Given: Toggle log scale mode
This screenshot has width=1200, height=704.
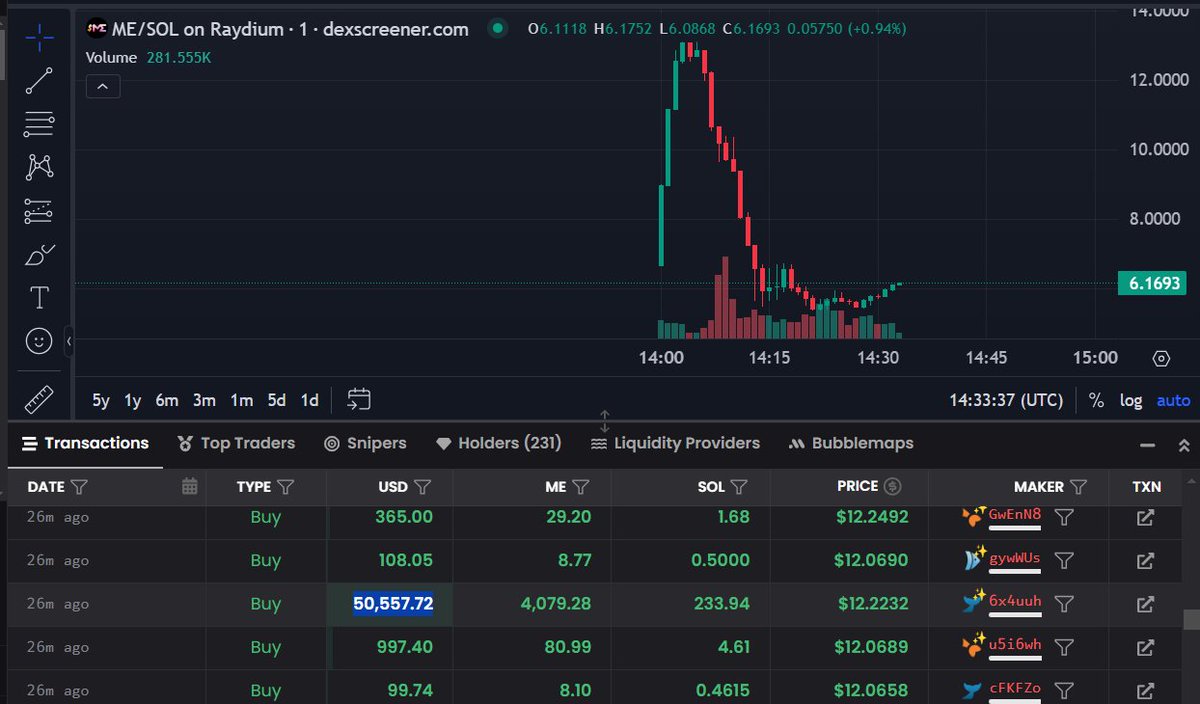Looking at the screenshot, I should click(x=1131, y=400).
